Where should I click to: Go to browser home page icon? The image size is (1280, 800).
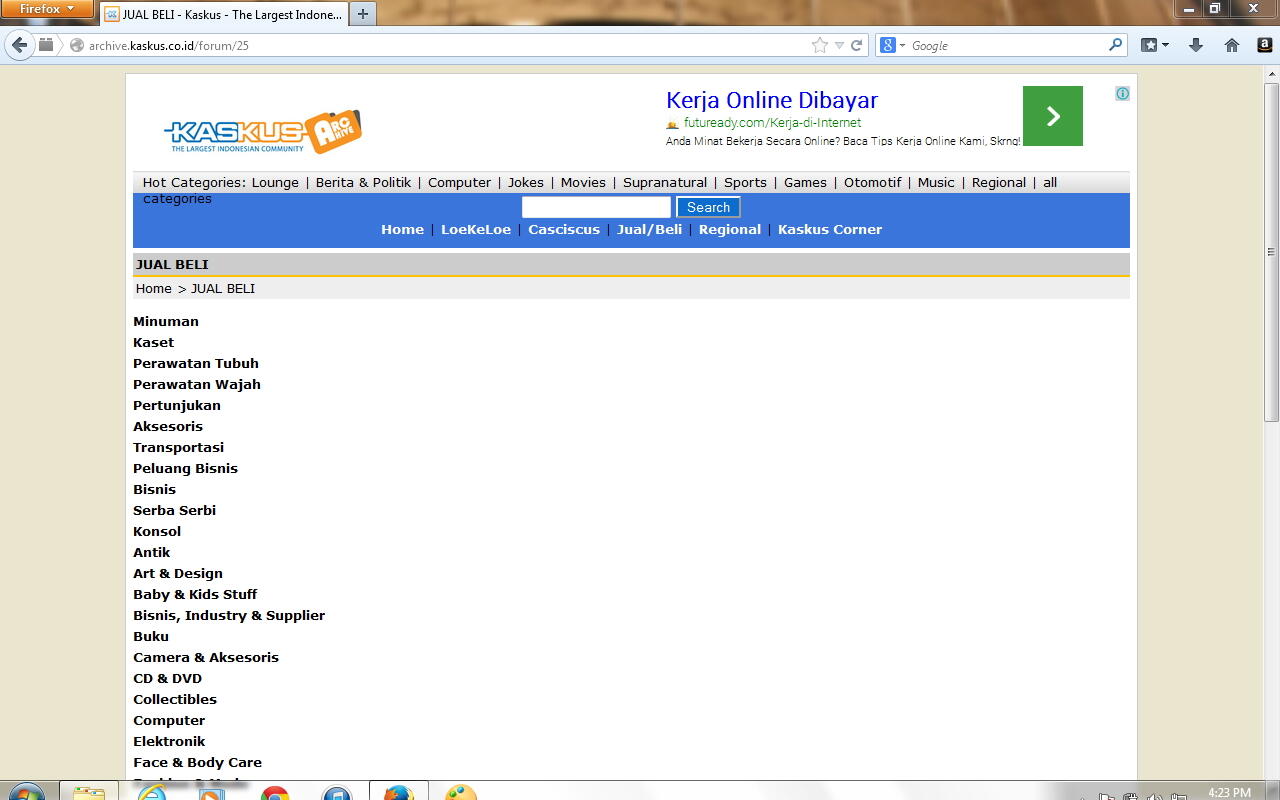coord(1232,45)
